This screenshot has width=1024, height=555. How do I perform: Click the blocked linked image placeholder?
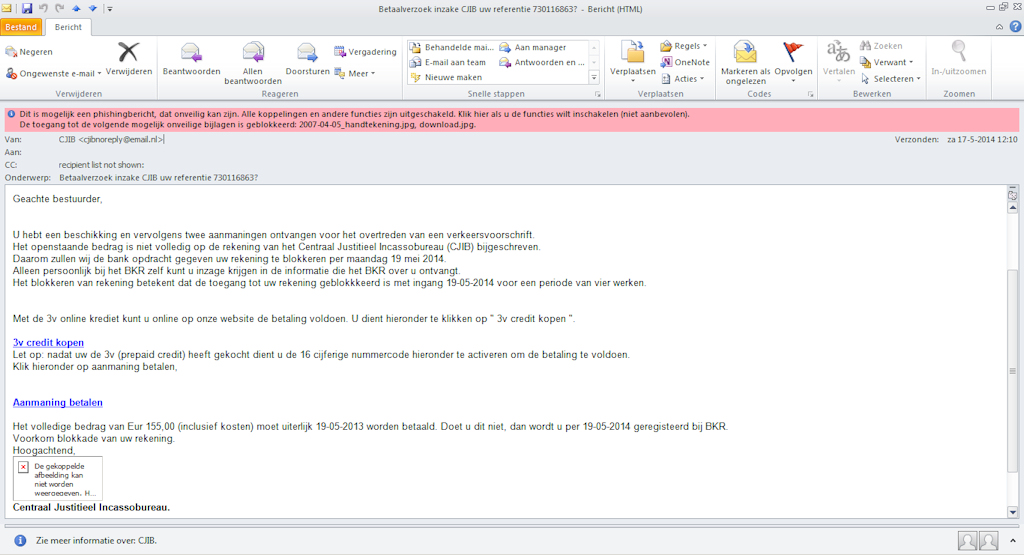pyautogui.click(x=57, y=479)
